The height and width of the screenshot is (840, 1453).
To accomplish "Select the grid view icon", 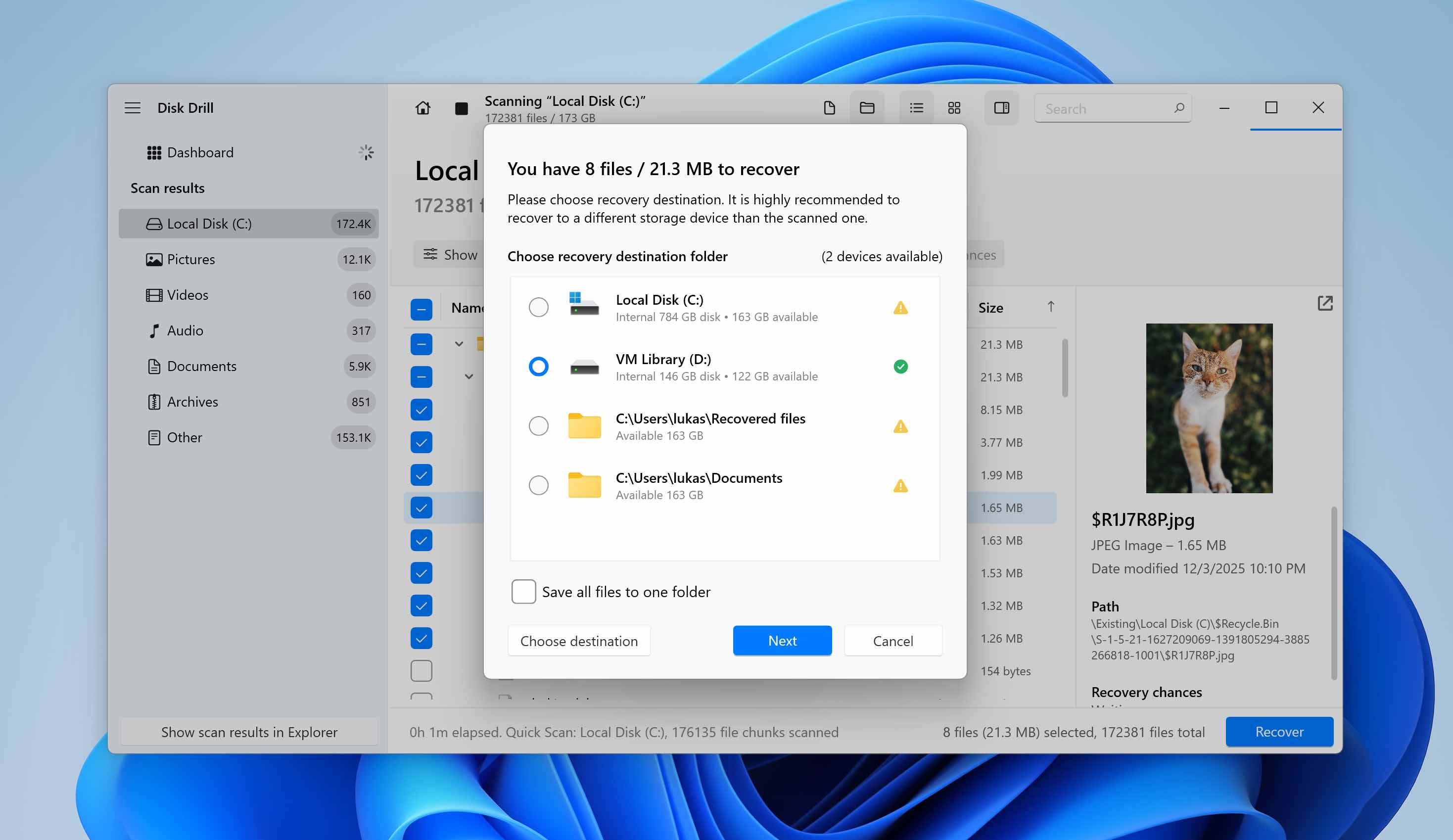I will coord(954,108).
